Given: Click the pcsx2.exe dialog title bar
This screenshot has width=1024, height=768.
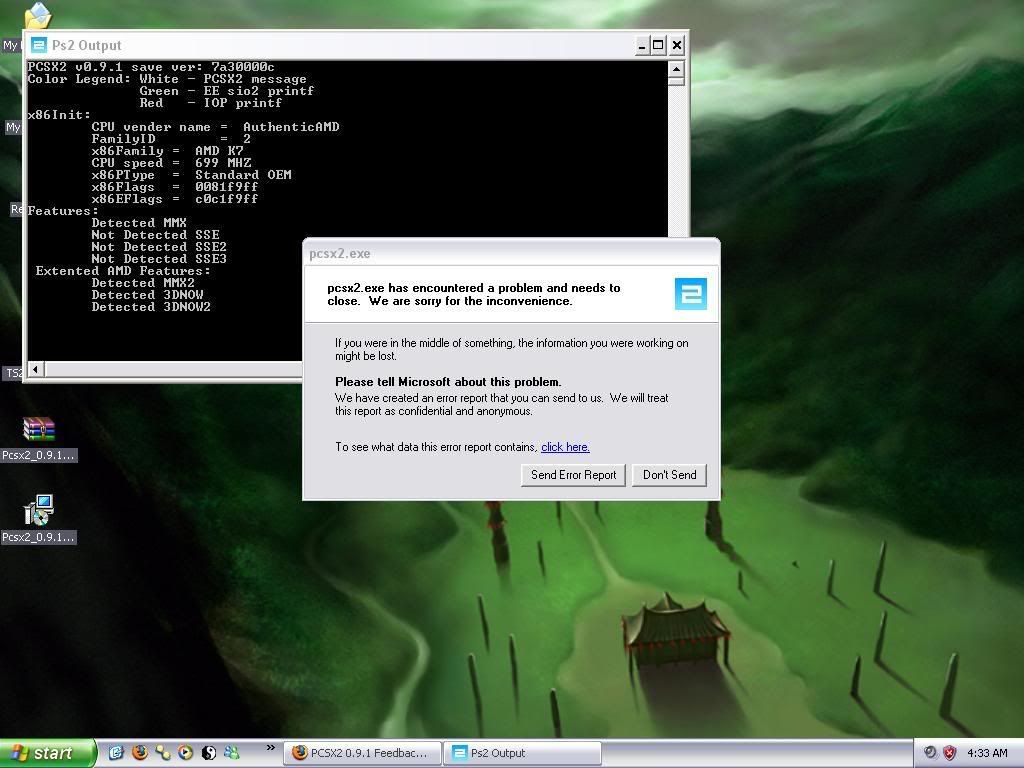Looking at the screenshot, I should point(511,253).
